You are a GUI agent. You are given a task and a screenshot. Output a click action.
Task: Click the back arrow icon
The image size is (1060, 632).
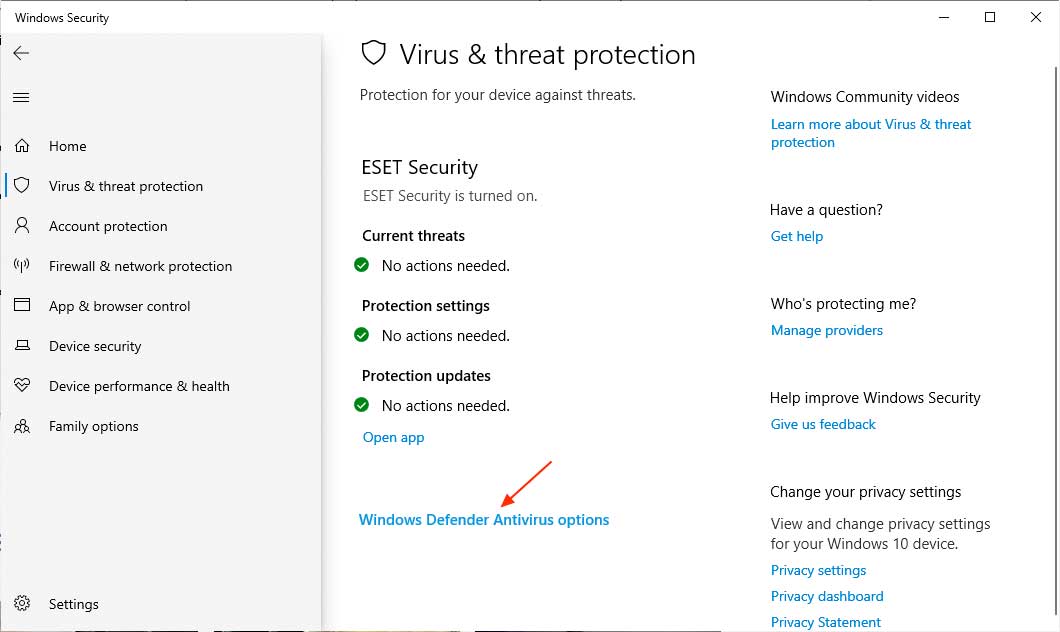click(21, 53)
